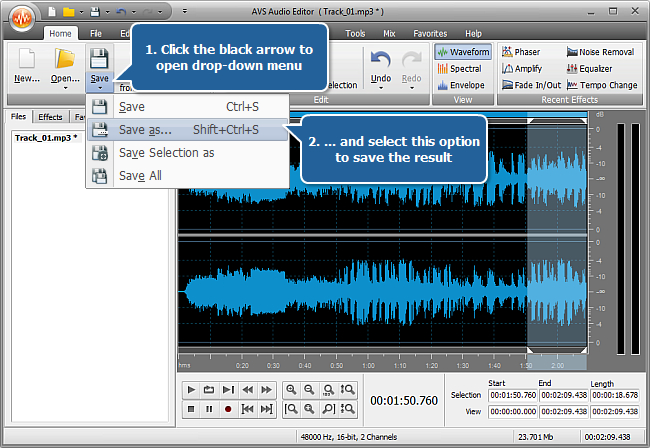This screenshot has width=650, height=448.
Task: Open the Undo history drop-down arrow
Action: [381, 88]
